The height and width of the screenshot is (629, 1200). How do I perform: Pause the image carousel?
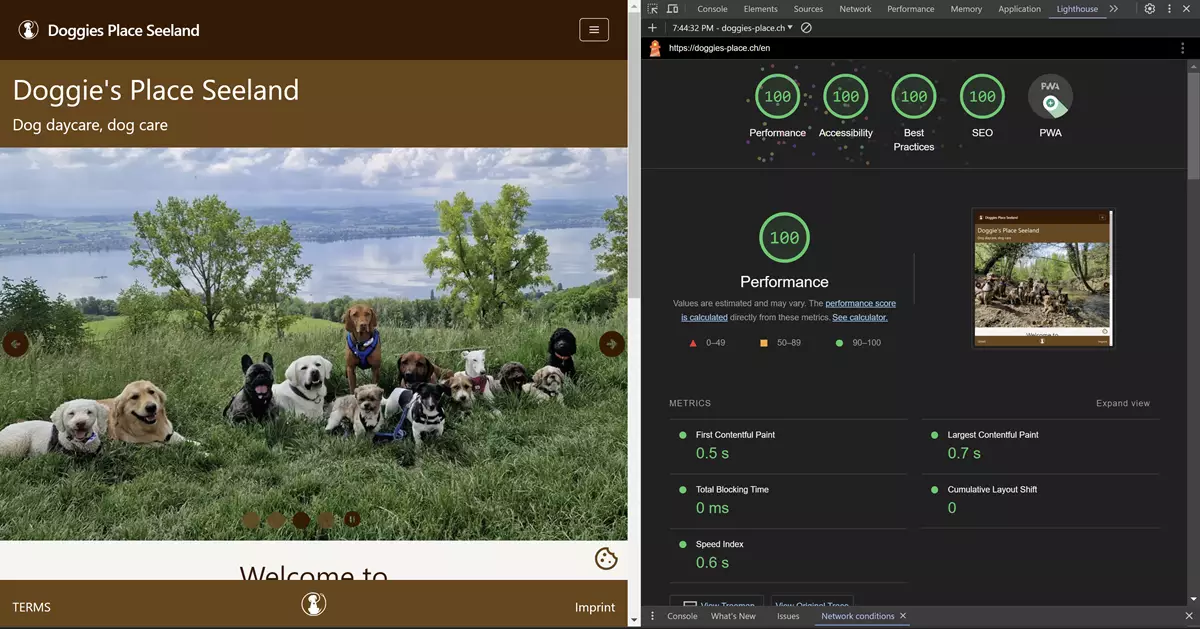352,519
